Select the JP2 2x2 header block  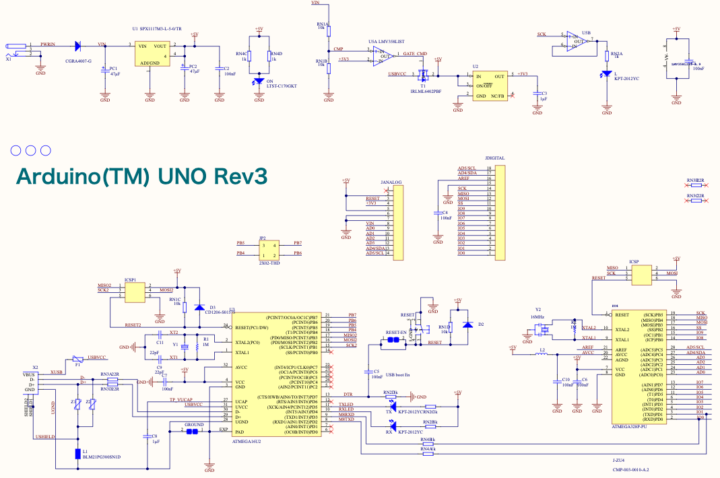pyautogui.click(x=262, y=248)
